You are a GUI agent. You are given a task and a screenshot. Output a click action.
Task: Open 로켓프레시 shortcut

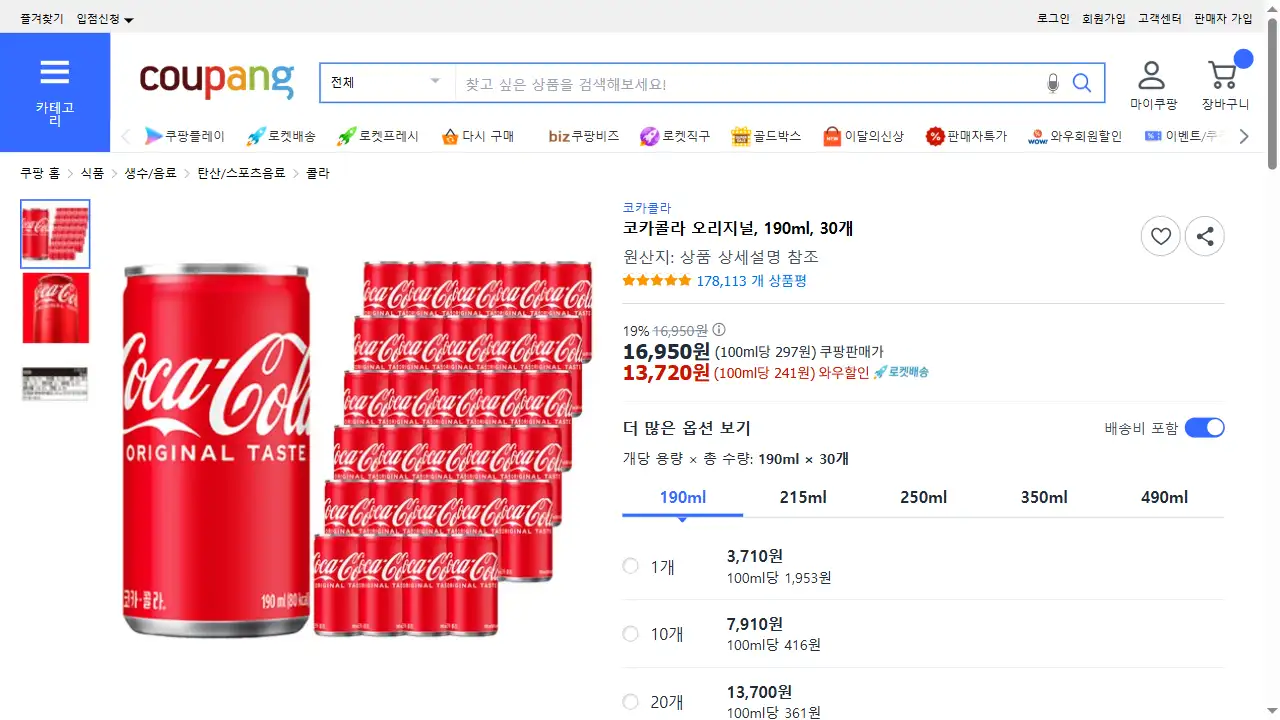pyautogui.click(x=378, y=136)
